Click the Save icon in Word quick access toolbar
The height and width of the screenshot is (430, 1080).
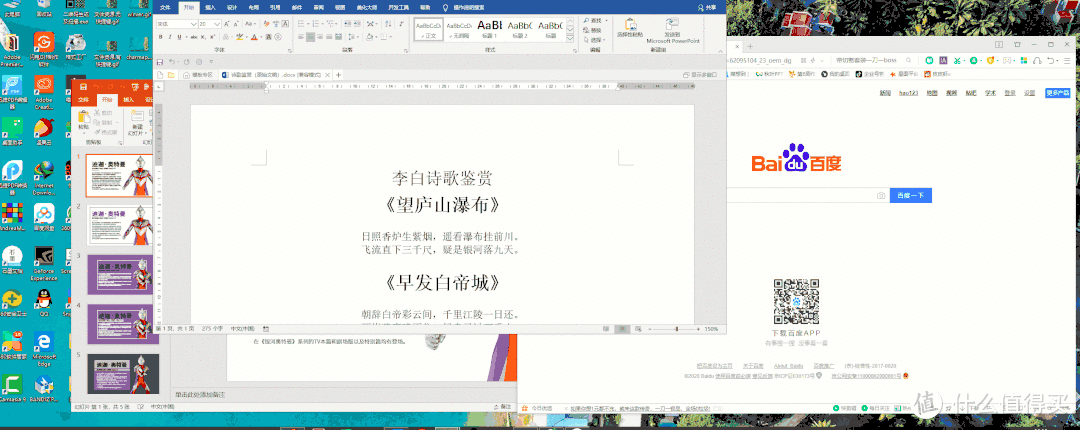[160, 62]
